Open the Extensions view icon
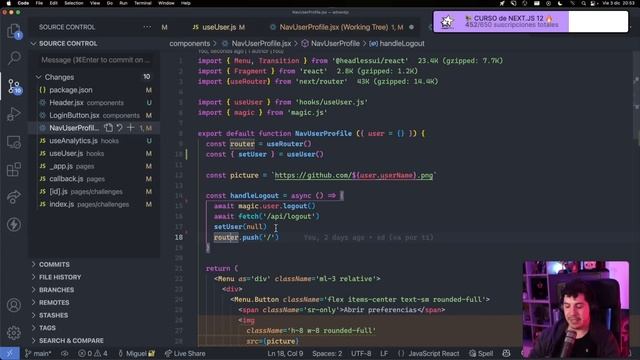Screen dimensions: 640x360 tap(14, 169)
